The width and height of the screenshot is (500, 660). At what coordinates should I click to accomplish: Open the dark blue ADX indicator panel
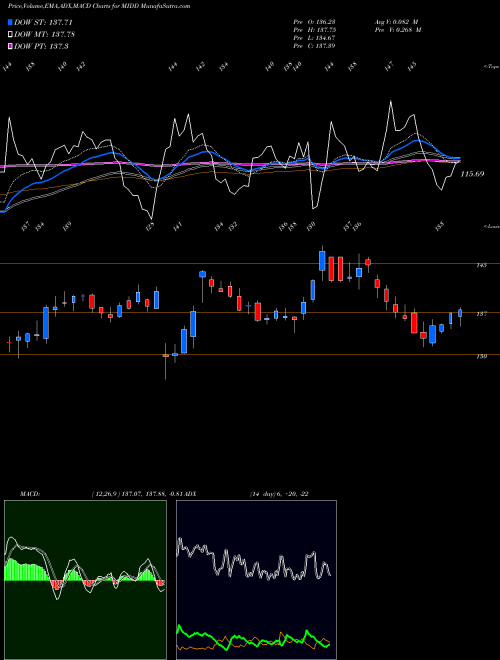pos(256,580)
